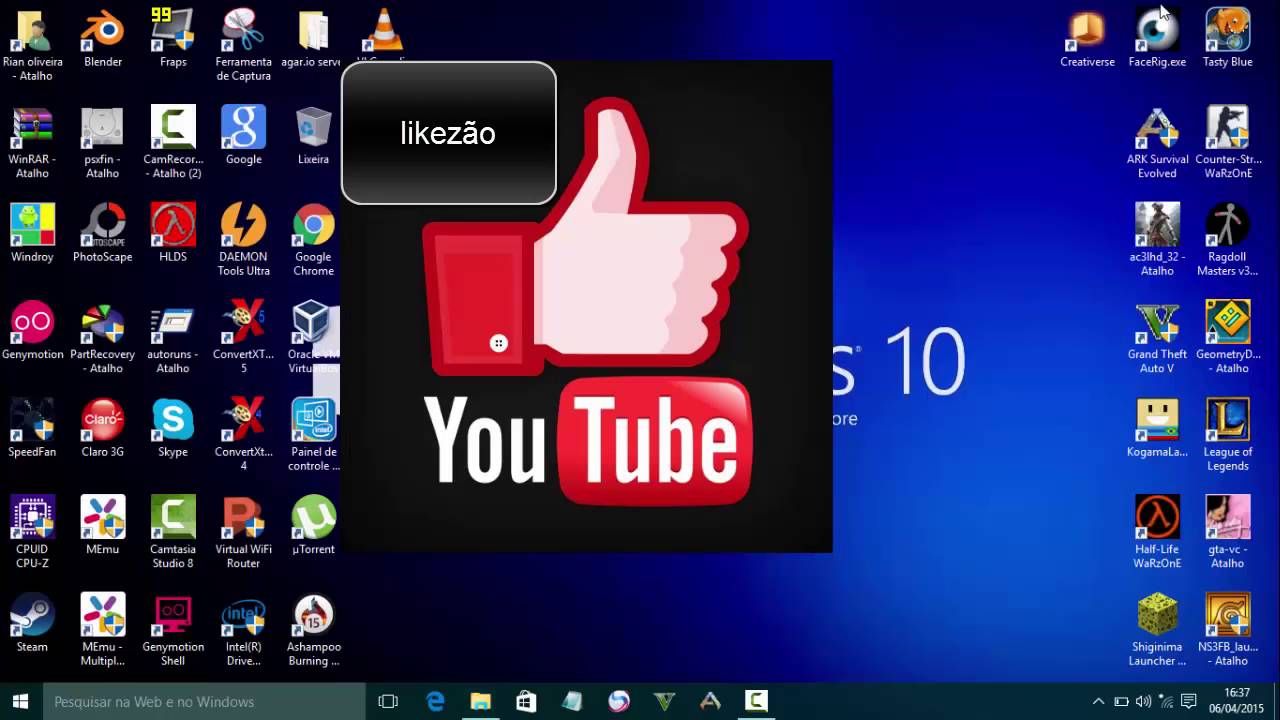Launch GeometryDash - Atalho shortcut
This screenshot has width=1280, height=720.
point(1227,337)
